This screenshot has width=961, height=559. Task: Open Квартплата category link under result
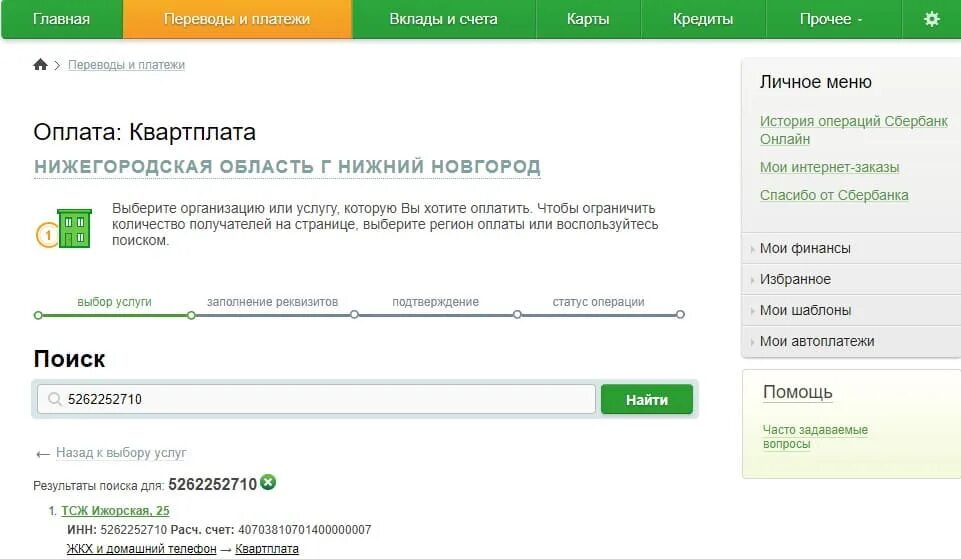coord(267,549)
